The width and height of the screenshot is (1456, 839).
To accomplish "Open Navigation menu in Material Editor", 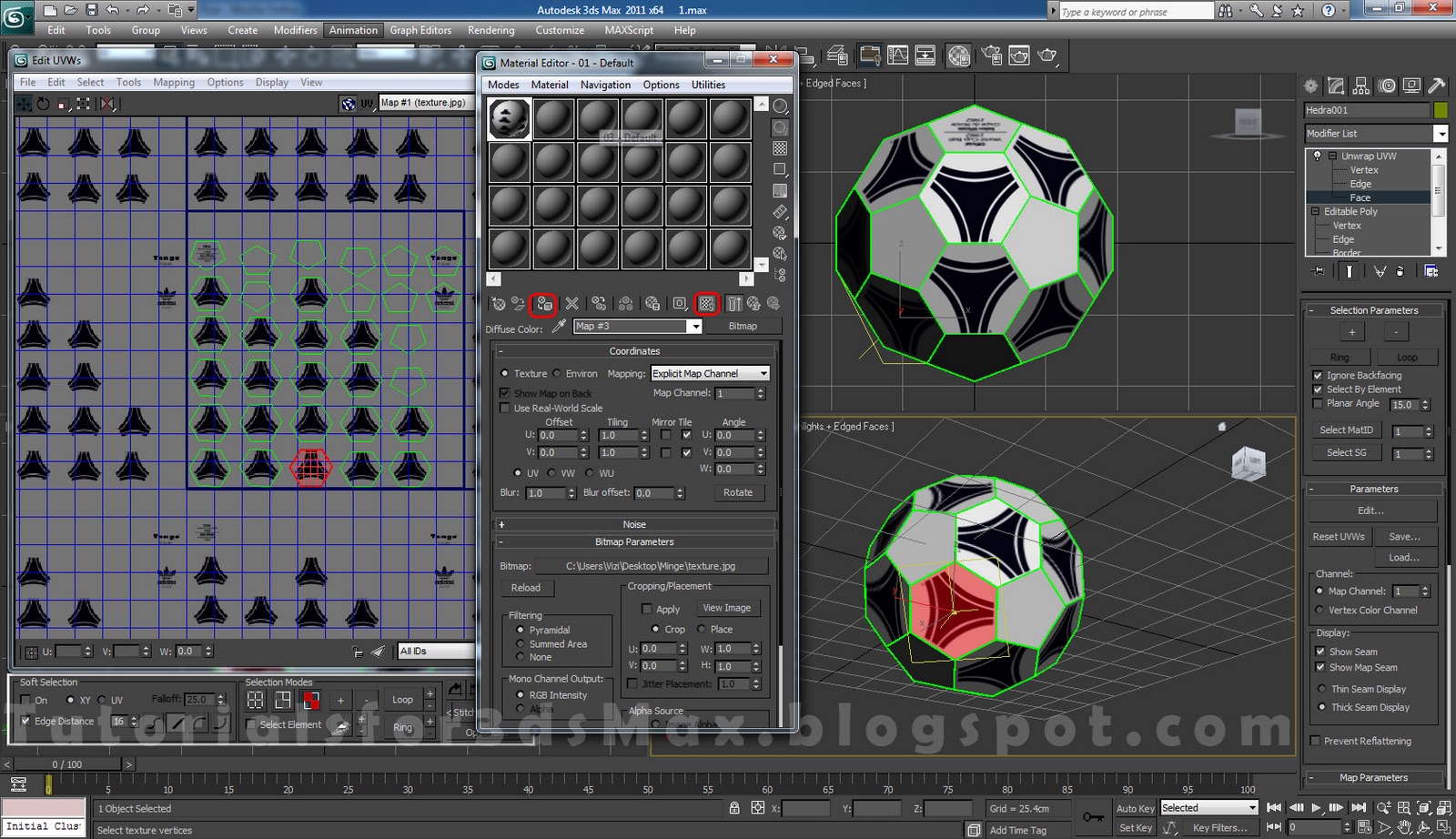I will 605,85.
